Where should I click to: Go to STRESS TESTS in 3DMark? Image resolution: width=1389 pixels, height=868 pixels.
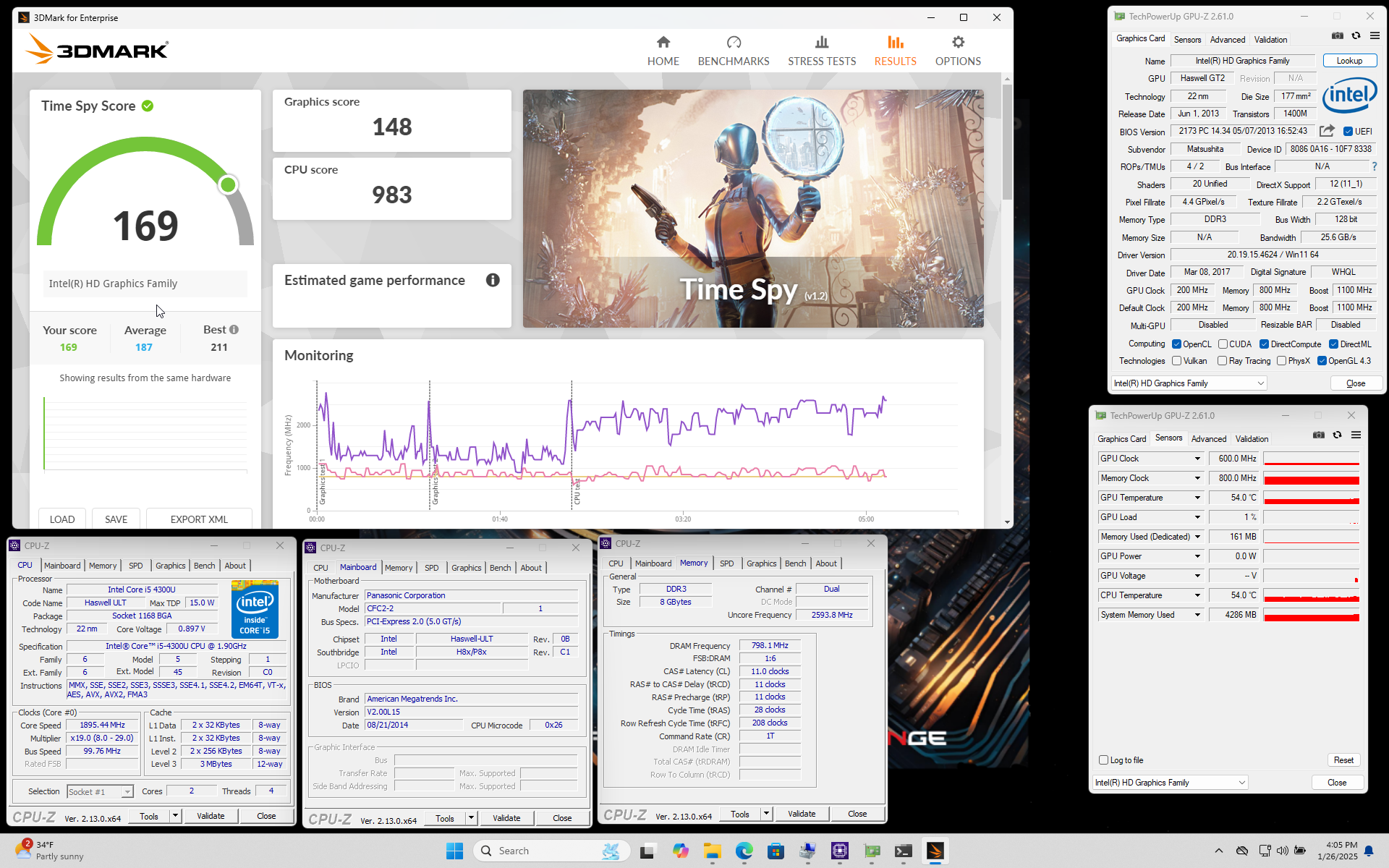click(821, 51)
